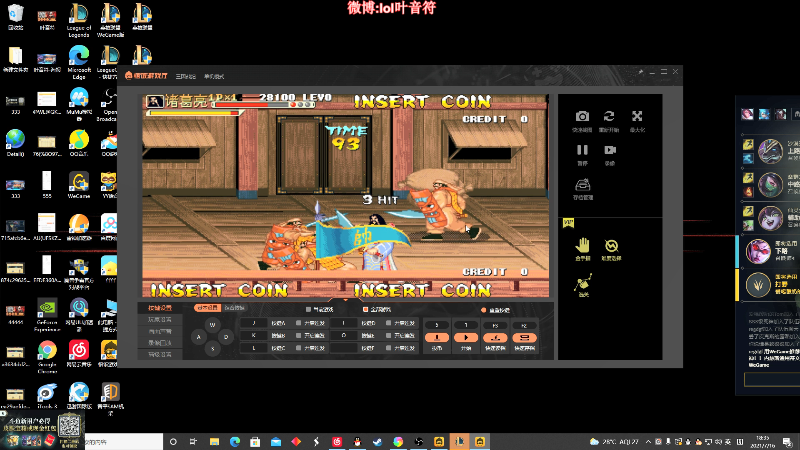Toggle turbo checkbox in the J row

298,323
